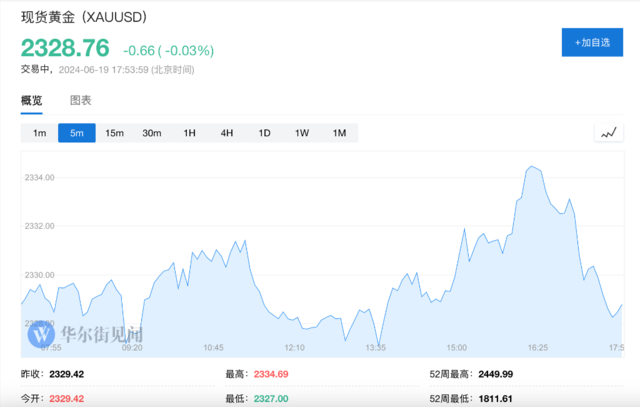This screenshot has width=640, height=407.
Task: Switch to weekly 1W interval
Action: click(x=302, y=133)
